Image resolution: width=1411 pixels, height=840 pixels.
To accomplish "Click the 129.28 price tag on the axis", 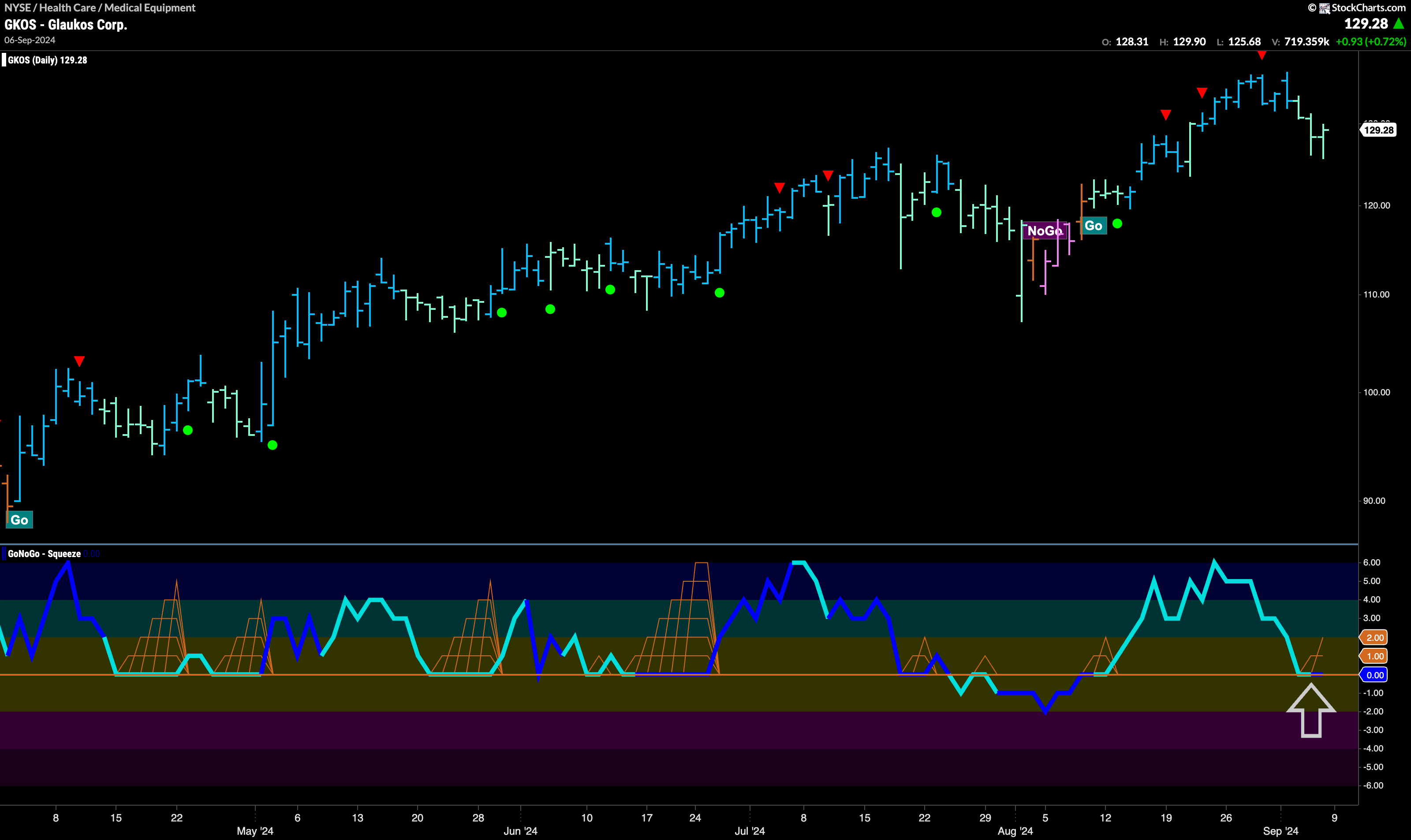I will coord(1379,130).
